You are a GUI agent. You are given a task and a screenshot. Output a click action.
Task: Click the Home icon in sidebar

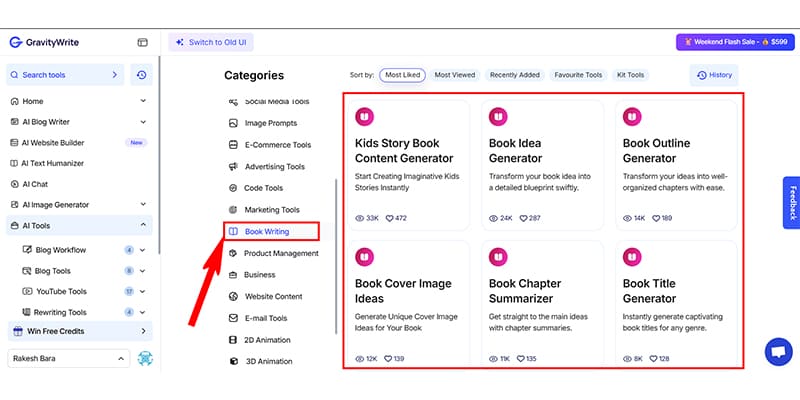[x=14, y=101]
